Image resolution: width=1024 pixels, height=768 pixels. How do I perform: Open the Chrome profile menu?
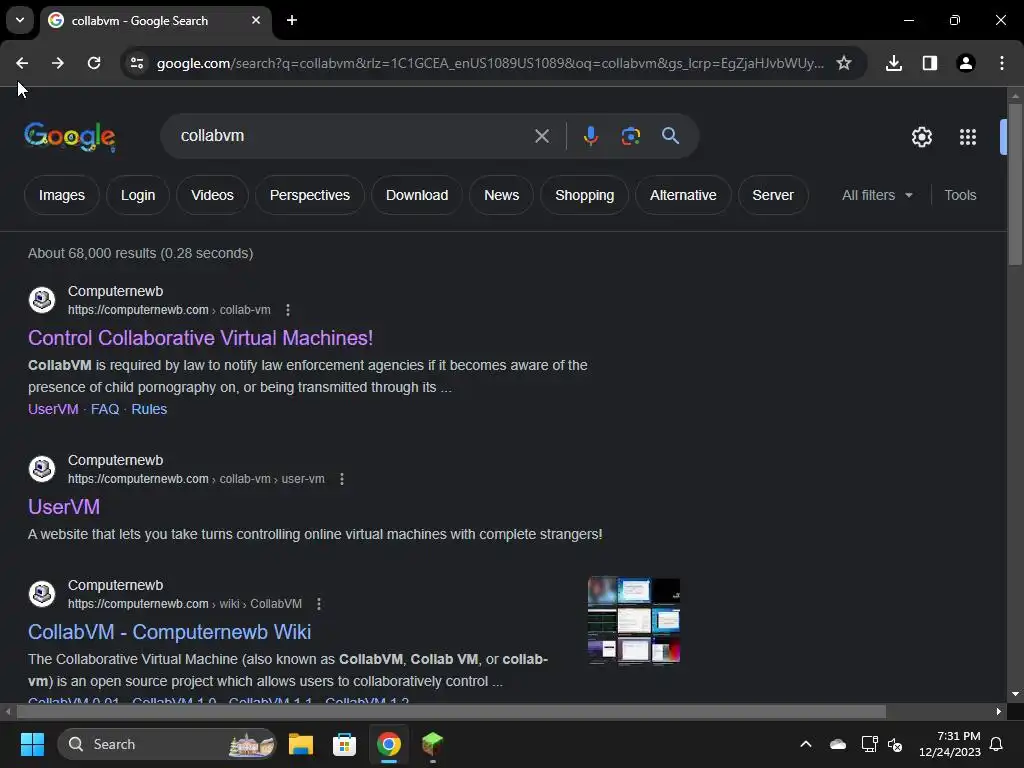(x=965, y=63)
